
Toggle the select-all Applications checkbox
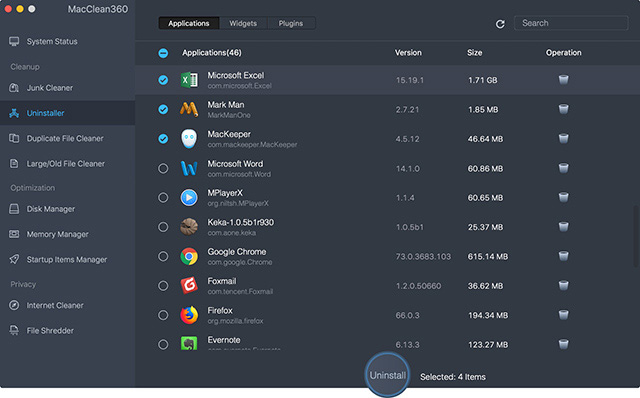163,53
